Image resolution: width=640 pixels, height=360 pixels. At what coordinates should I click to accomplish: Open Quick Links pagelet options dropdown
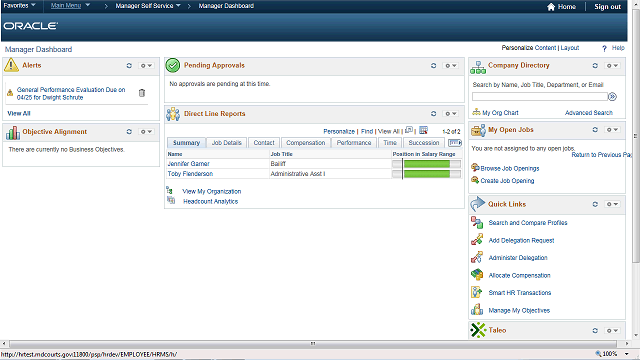pos(612,204)
